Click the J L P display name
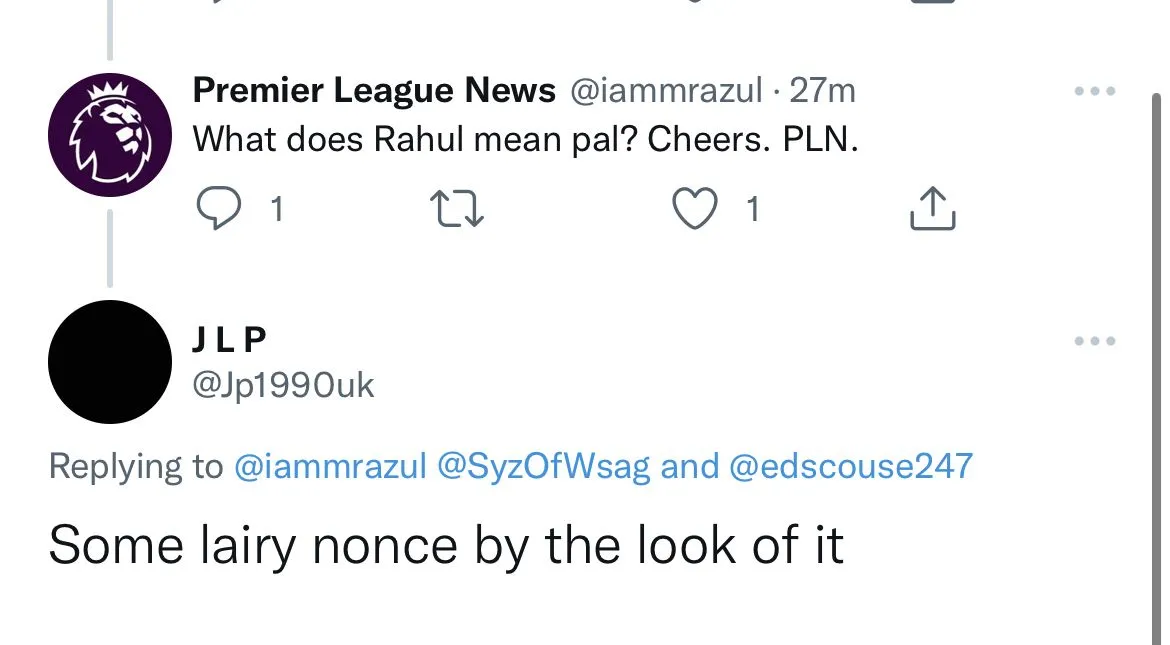This screenshot has height=645, width=1170. tap(229, 341)
